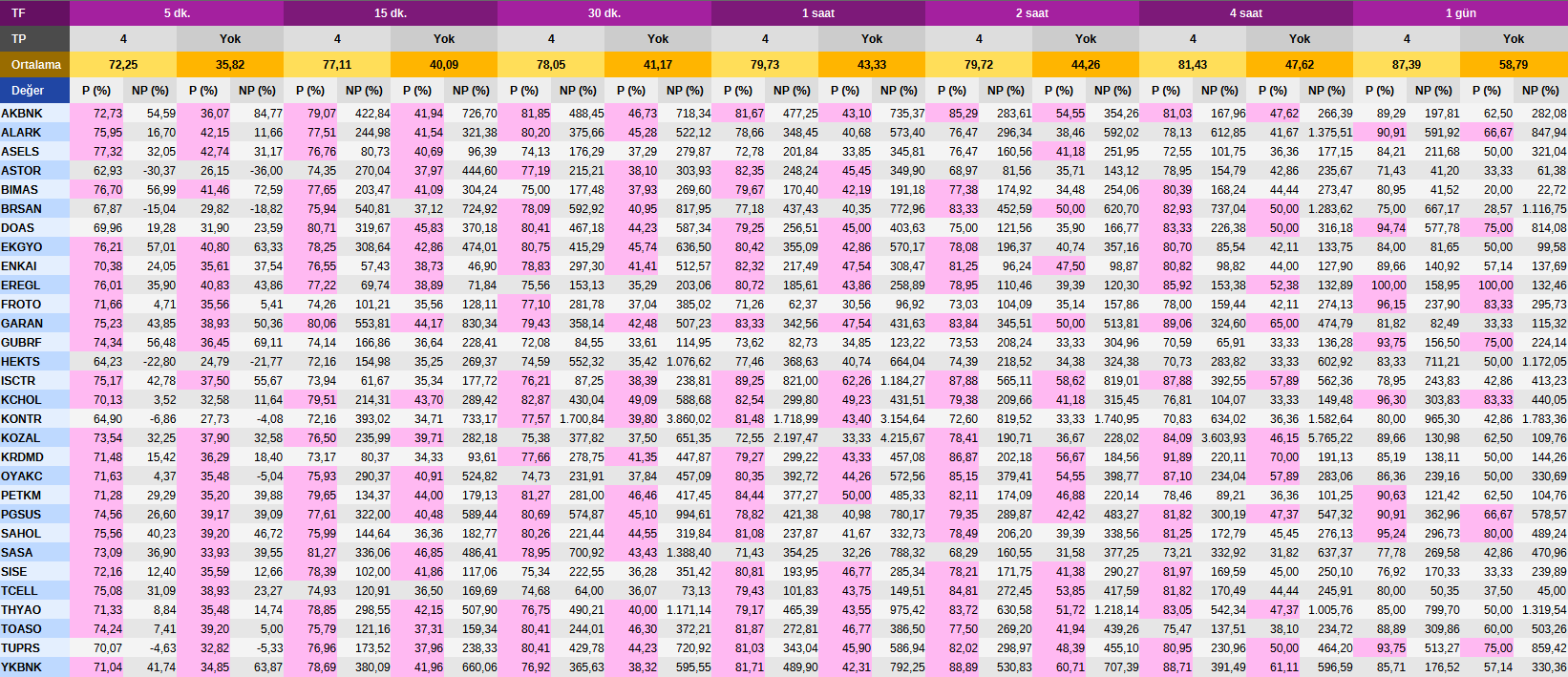Select the KOZAL row label
This screenshot has height=677, width=1568.
[x=34, y=438]
